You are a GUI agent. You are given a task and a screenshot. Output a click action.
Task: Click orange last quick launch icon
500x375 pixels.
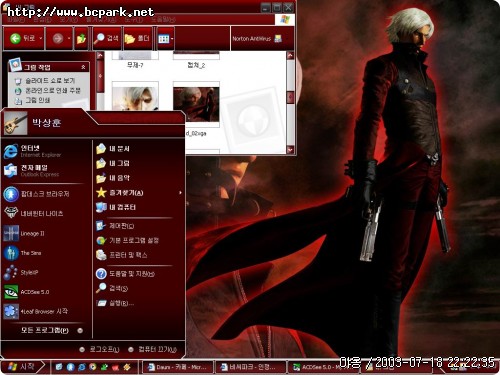(x=127, y=367)
